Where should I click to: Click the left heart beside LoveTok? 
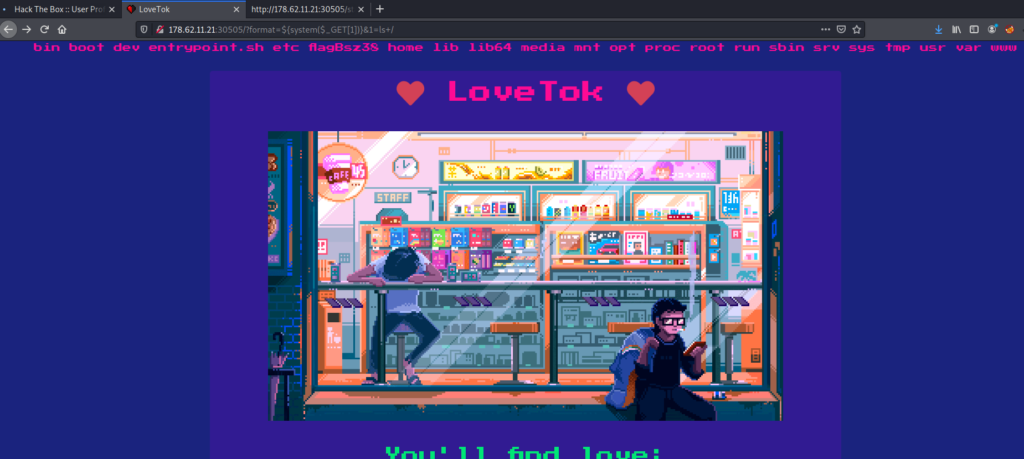[410, 93]
